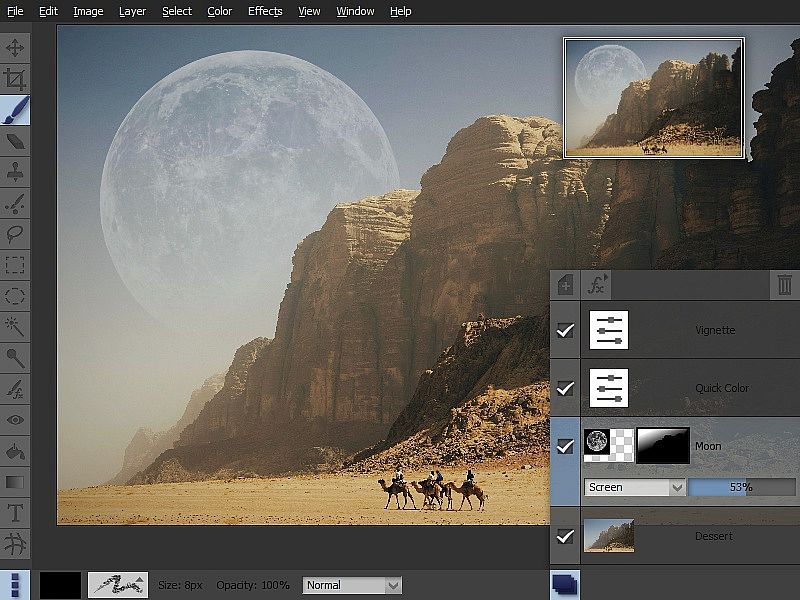Uncheck the Quick Color layer visibility
800x600 pixels.
[x=565, y=388]
